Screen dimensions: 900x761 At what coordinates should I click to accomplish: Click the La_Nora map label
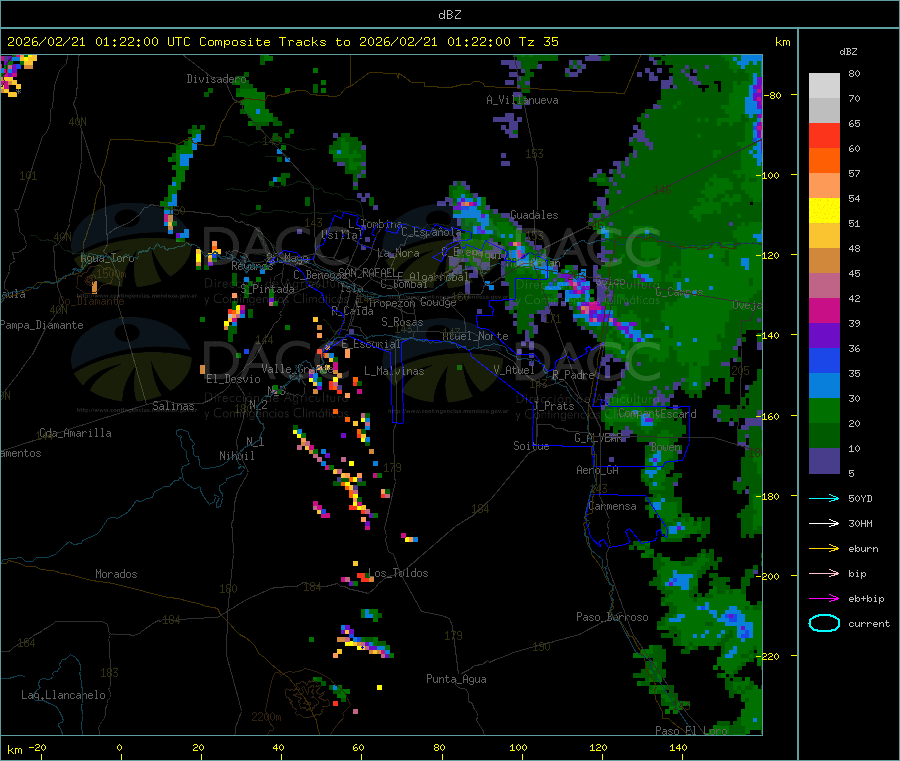tap(398, 253)
